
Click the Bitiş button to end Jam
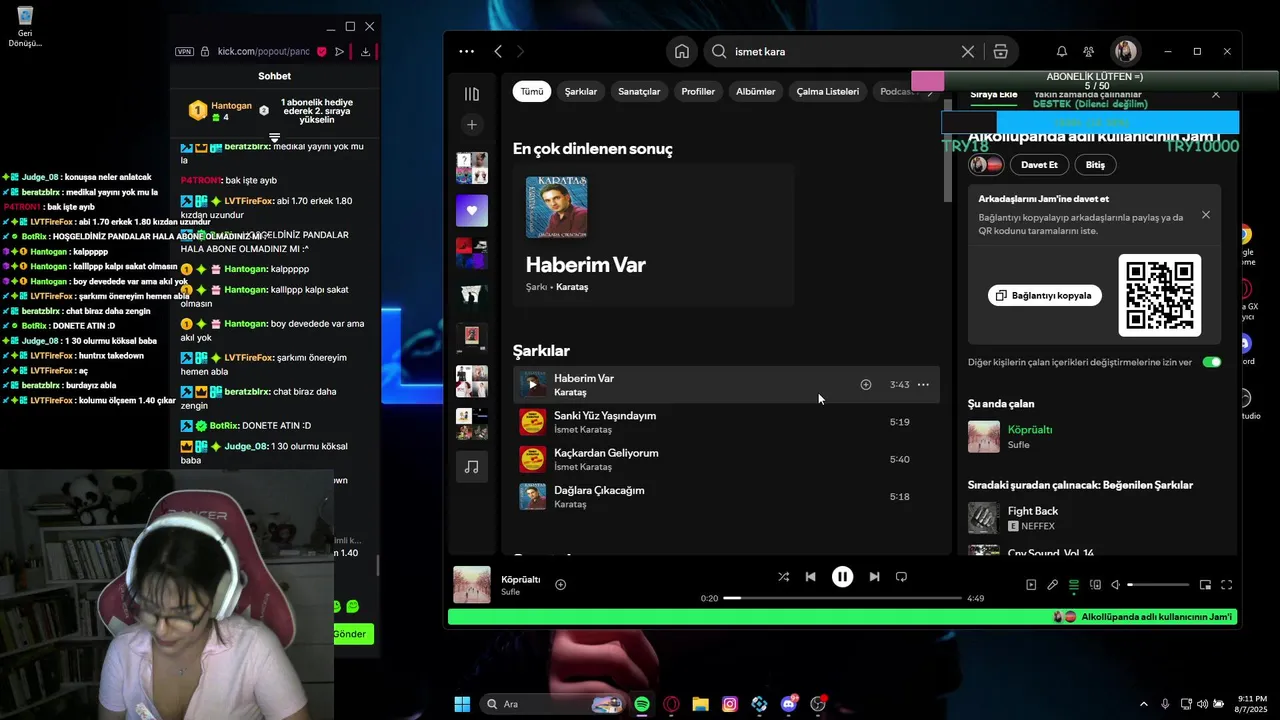click(1095, 165)
